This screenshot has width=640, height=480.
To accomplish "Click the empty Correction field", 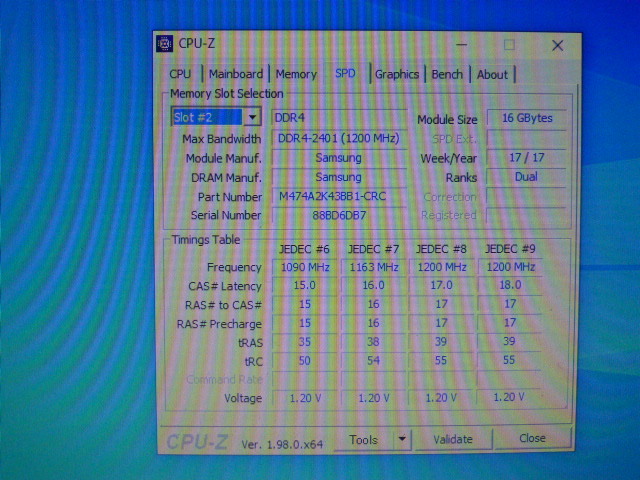I will pos(527,196).
